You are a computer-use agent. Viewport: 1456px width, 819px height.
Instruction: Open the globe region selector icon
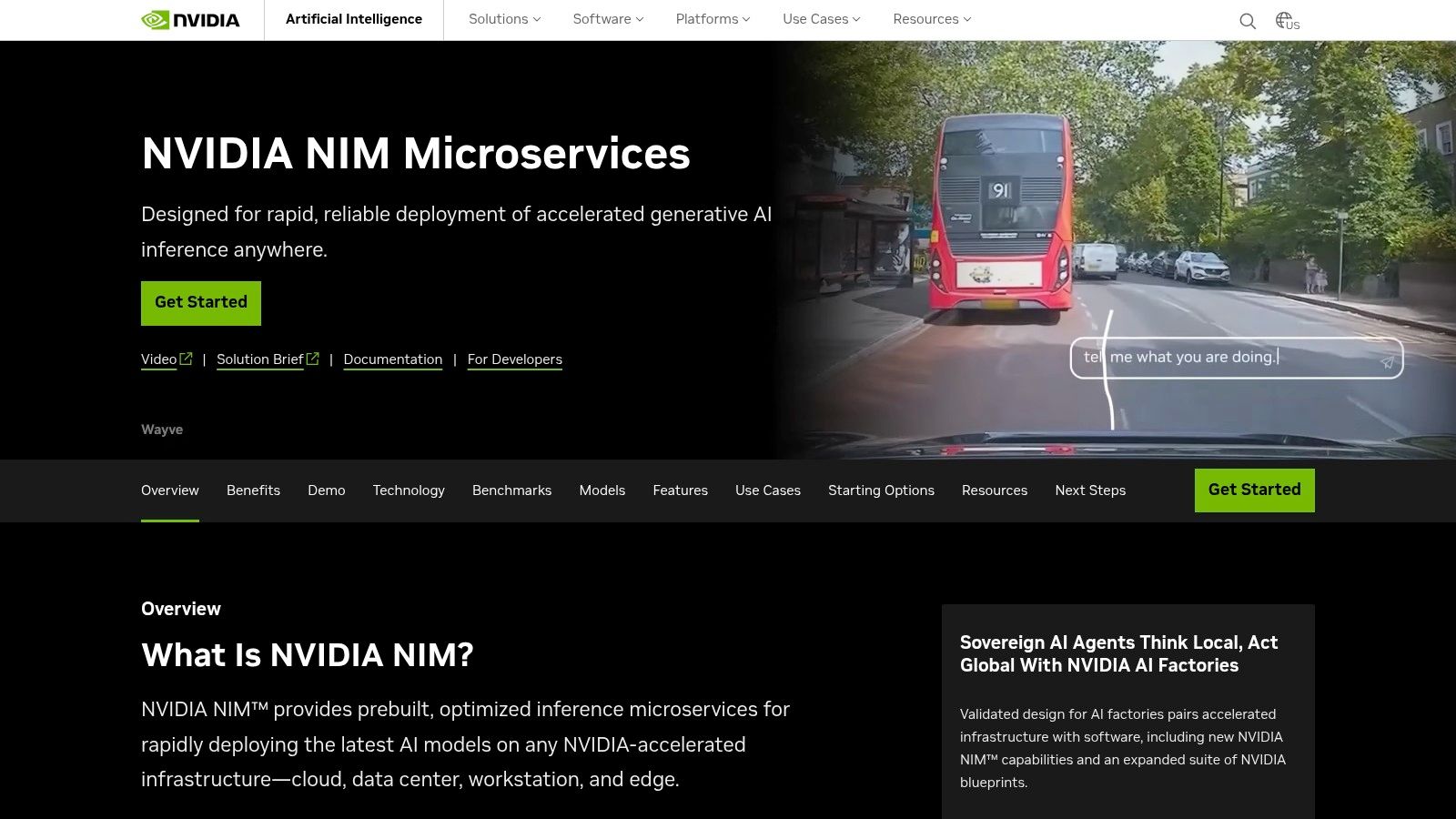tap(1287, 20)
